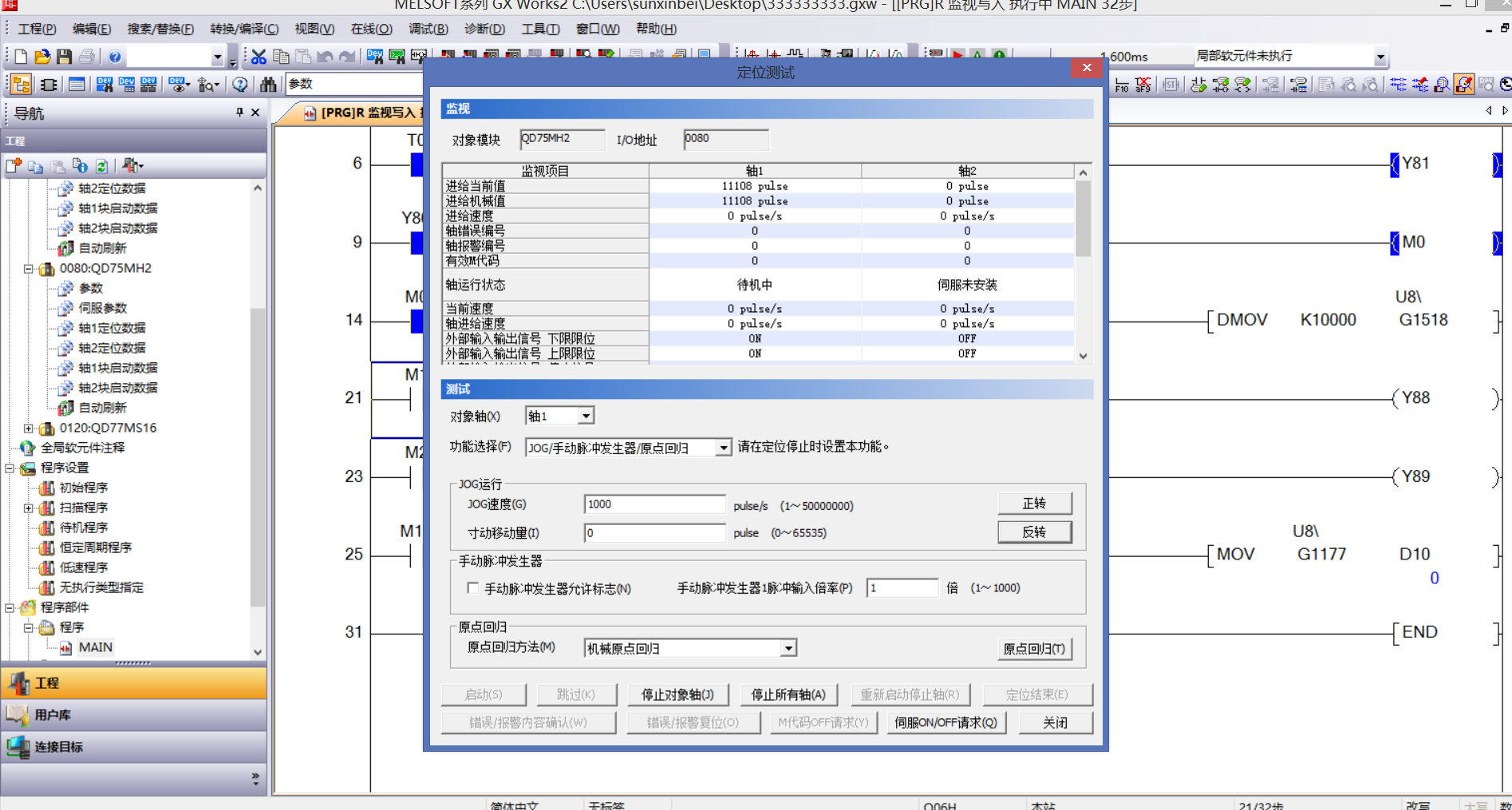
Task: Click the chip-shaped icon in second toolbar
Action: [49, 85]
